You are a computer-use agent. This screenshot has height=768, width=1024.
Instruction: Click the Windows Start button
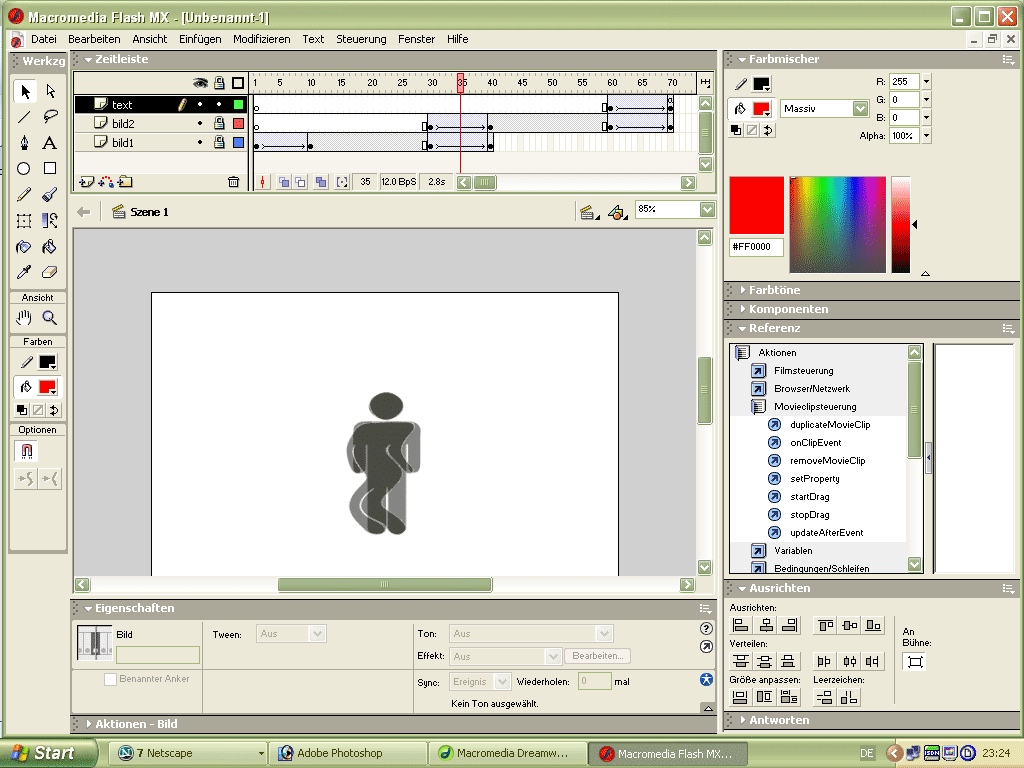(x=50, y=753)
